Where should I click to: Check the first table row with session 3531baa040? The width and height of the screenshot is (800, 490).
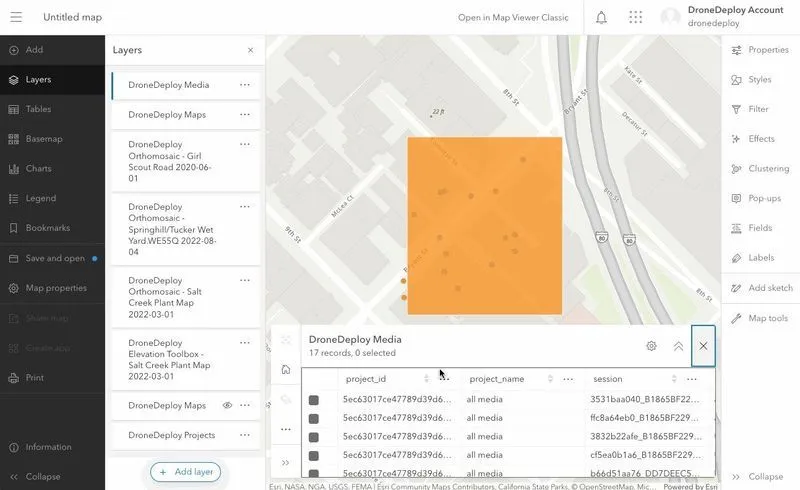(x=314, y=400)
